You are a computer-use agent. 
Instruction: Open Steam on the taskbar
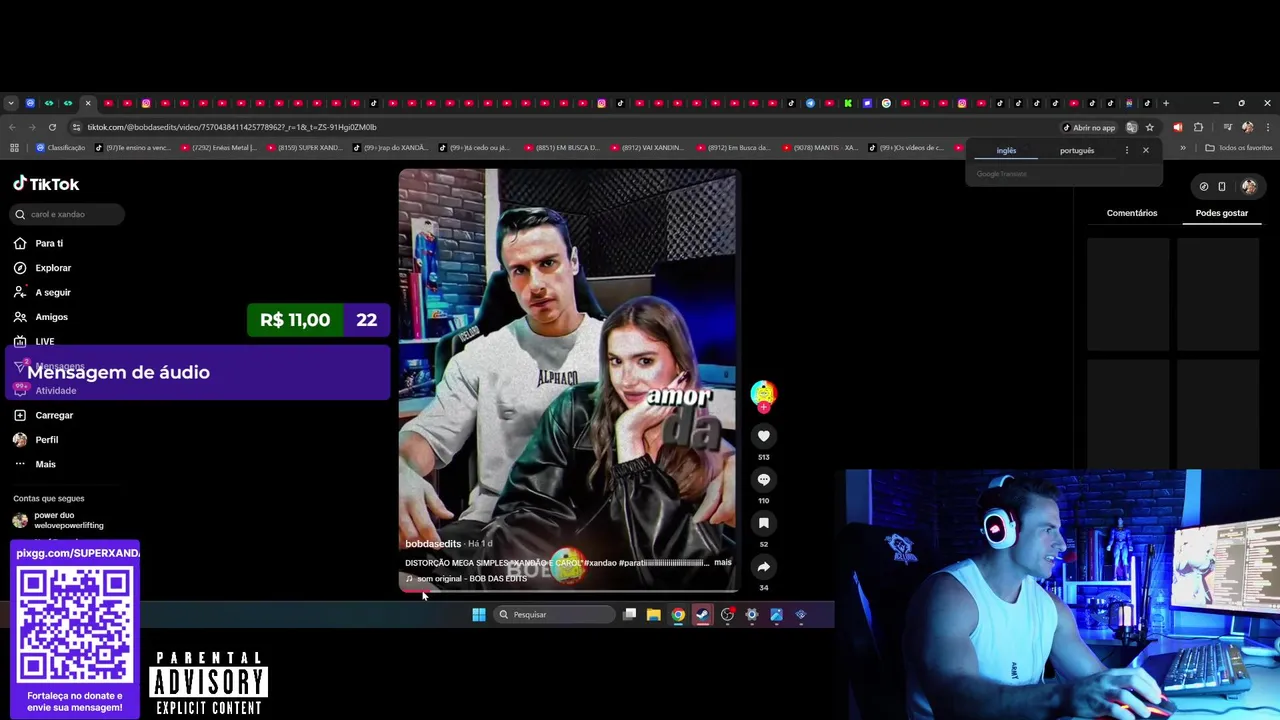point(702,615)
